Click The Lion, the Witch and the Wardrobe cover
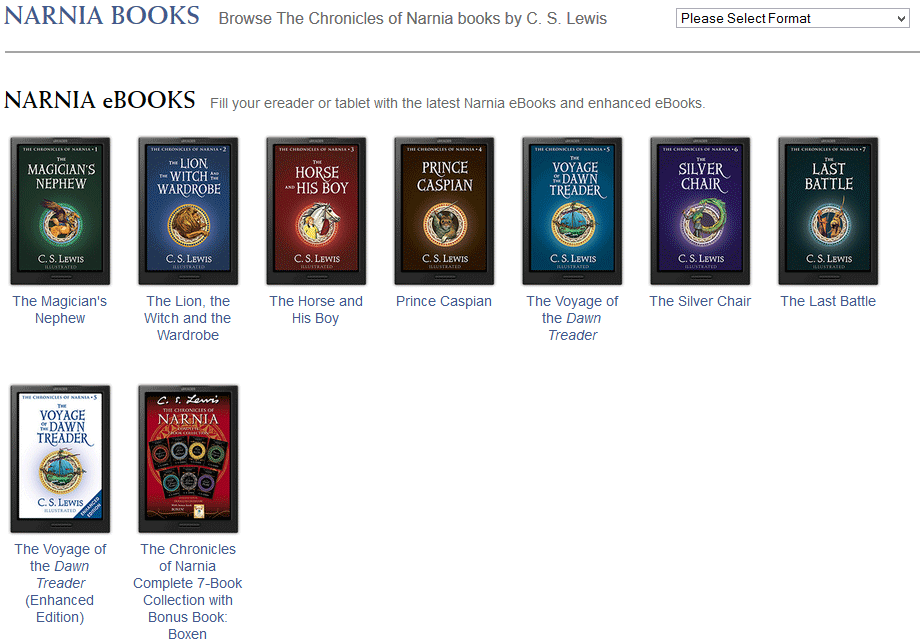Image resolution: width=920 pixels, height=644 pixels. (x=188, y=211)
